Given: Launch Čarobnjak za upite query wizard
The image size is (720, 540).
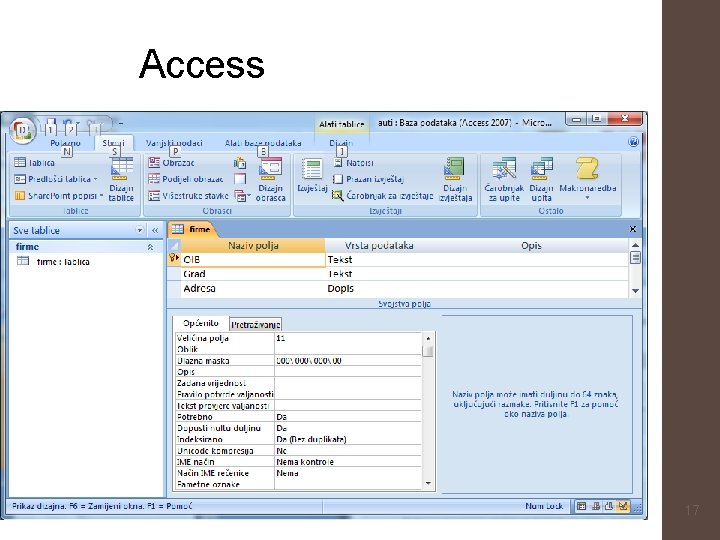Looking at the screenshot, I should pyautogui.click(x=504, y=180).
